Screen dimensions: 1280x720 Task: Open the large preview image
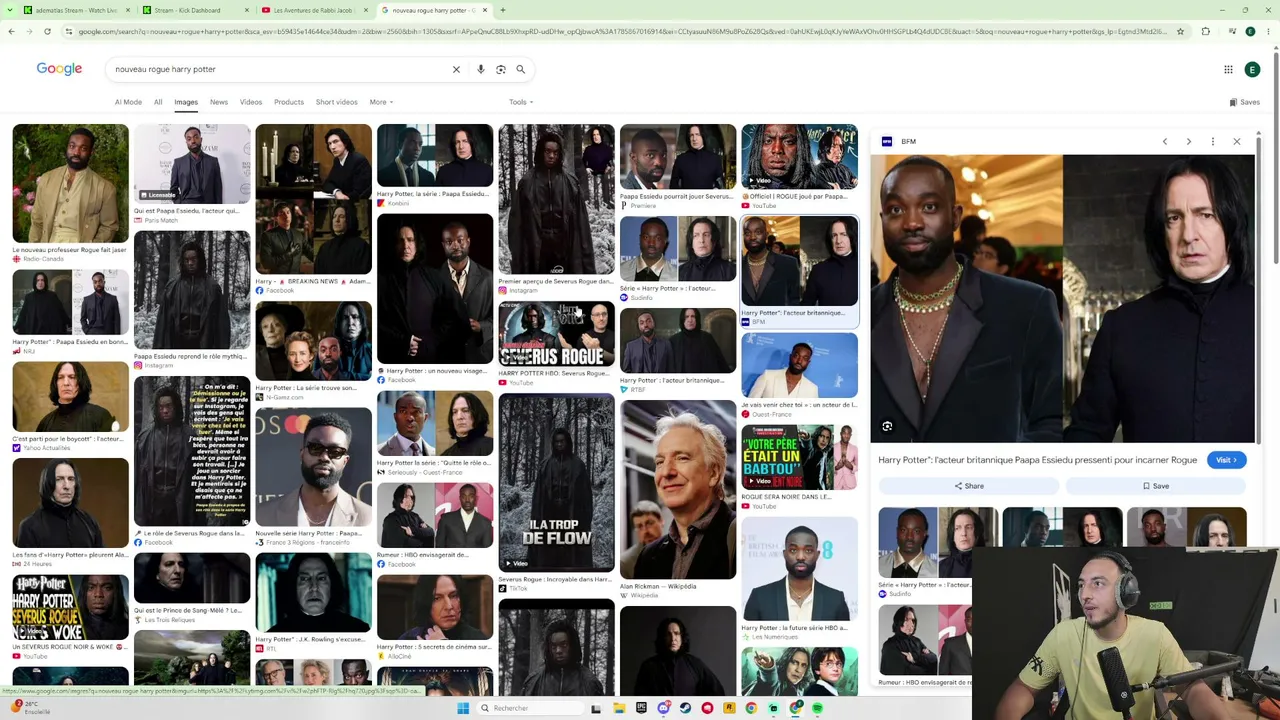click(x=1062, y=298)
